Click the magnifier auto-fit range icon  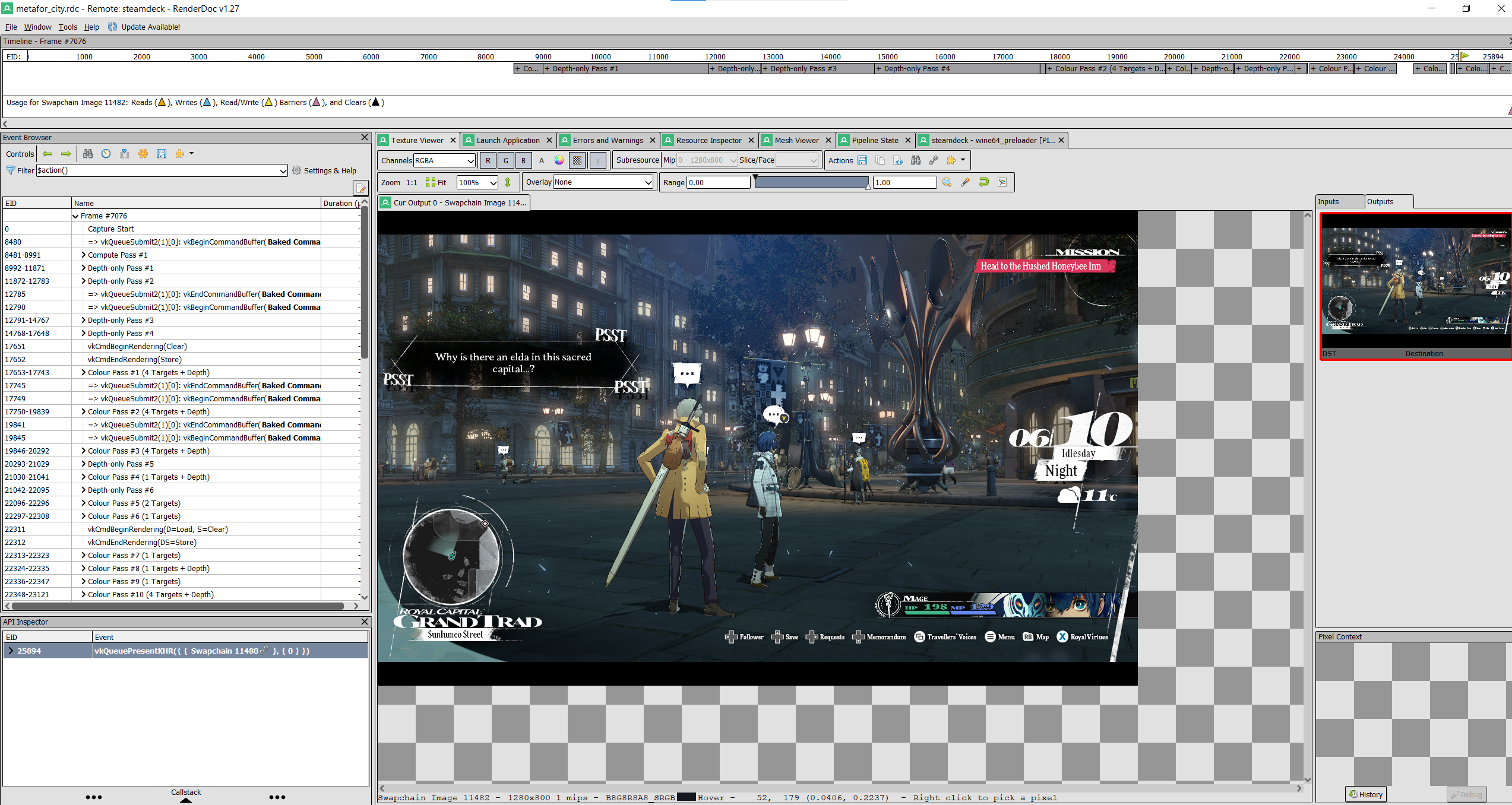947,182
